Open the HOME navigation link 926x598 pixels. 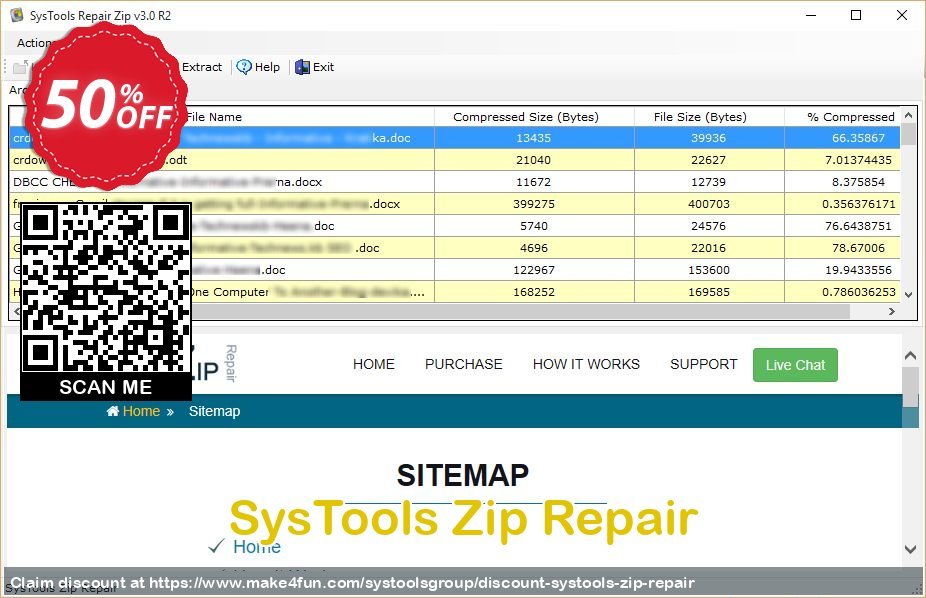click(x=374, y=364)
